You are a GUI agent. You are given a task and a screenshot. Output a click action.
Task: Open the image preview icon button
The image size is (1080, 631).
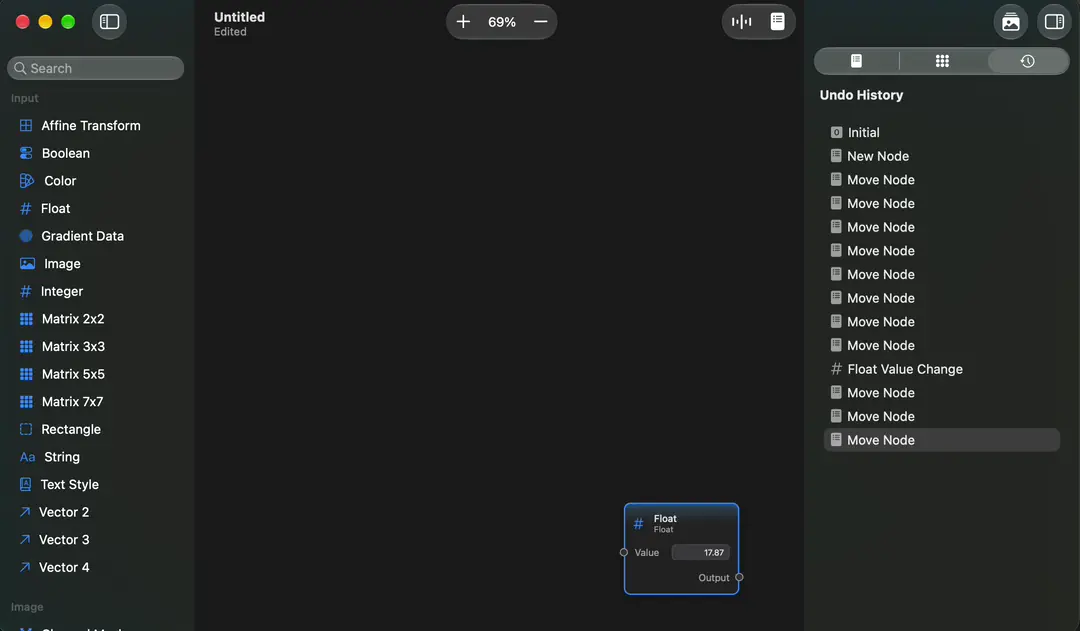pos(1010,22)
